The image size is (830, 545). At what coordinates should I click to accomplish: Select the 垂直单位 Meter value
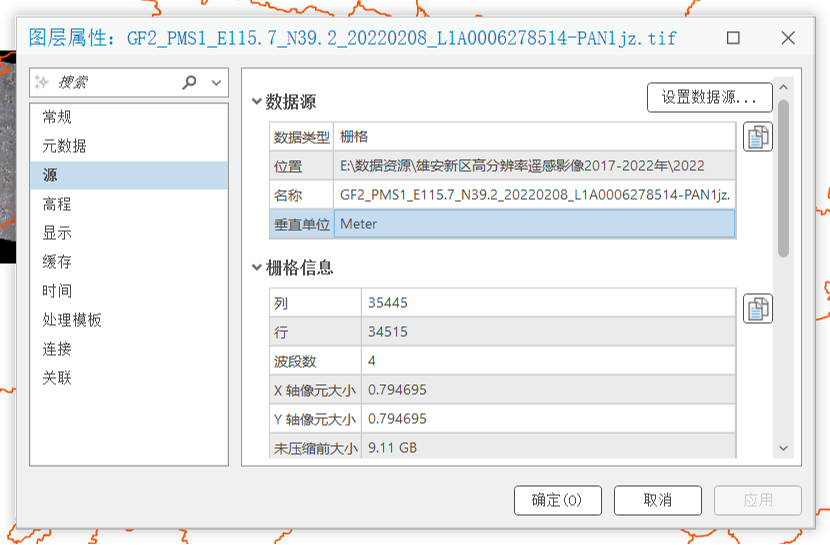coord(534,224)
